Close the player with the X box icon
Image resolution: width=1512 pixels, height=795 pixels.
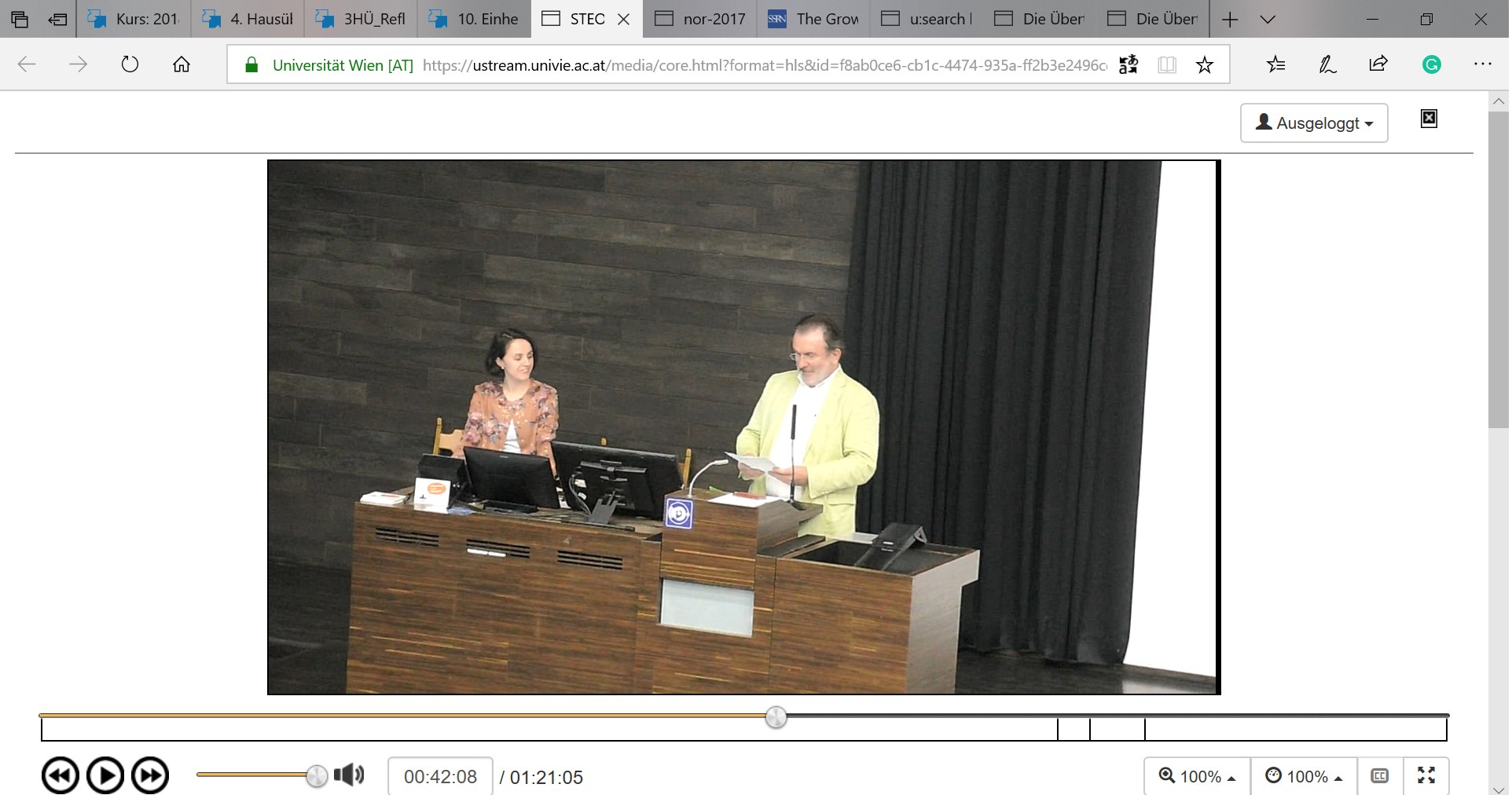click(x=1429, y=119)
